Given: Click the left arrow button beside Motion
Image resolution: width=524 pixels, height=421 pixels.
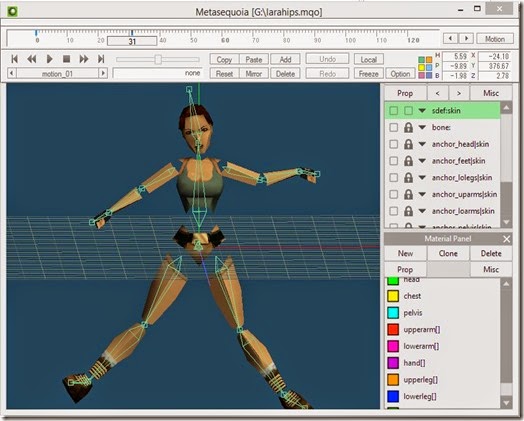Looking at the screenshot, I should (x=450, y=38).
